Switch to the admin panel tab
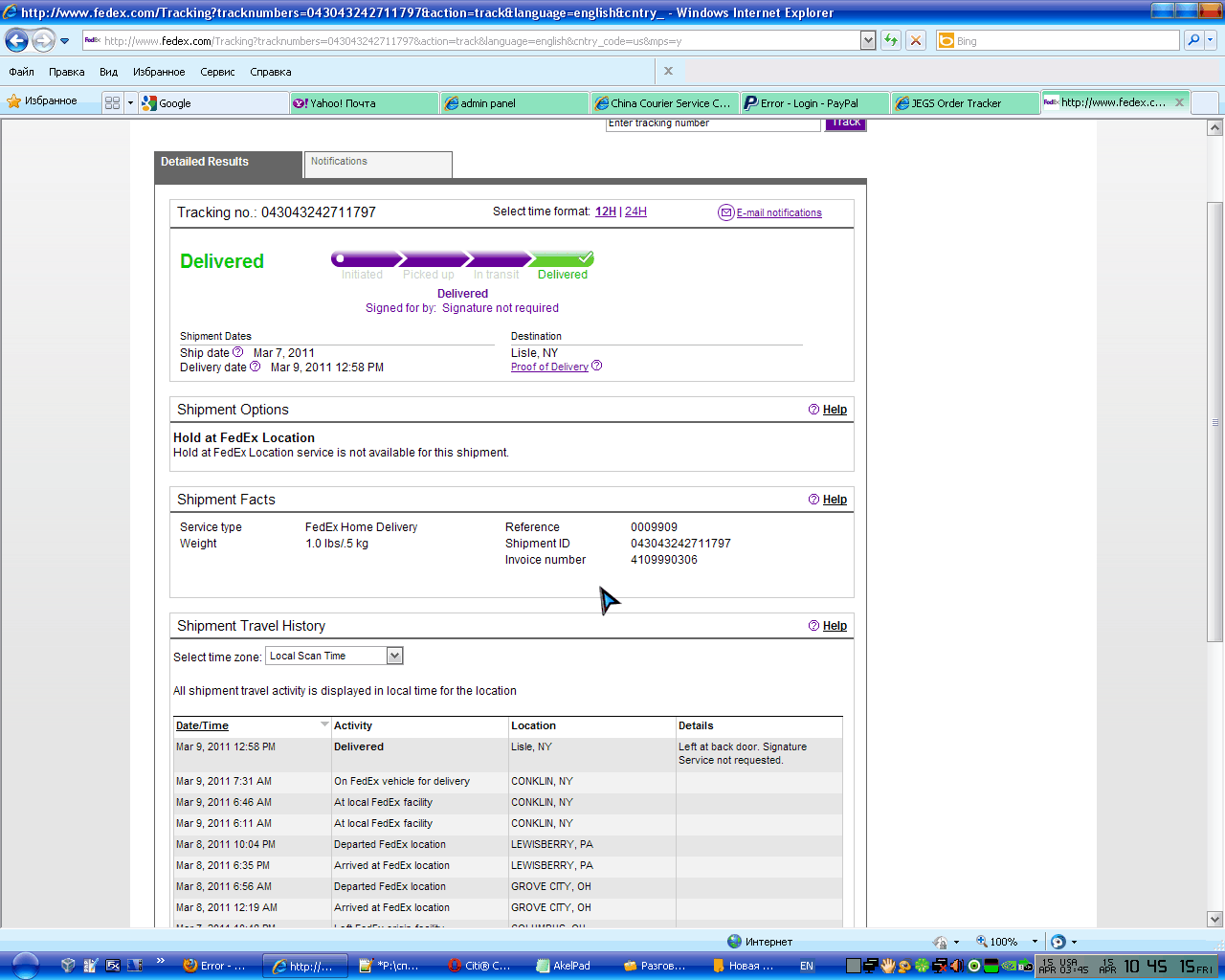The width and height of the screenshot is (1225, 980). tap(514, 102)
